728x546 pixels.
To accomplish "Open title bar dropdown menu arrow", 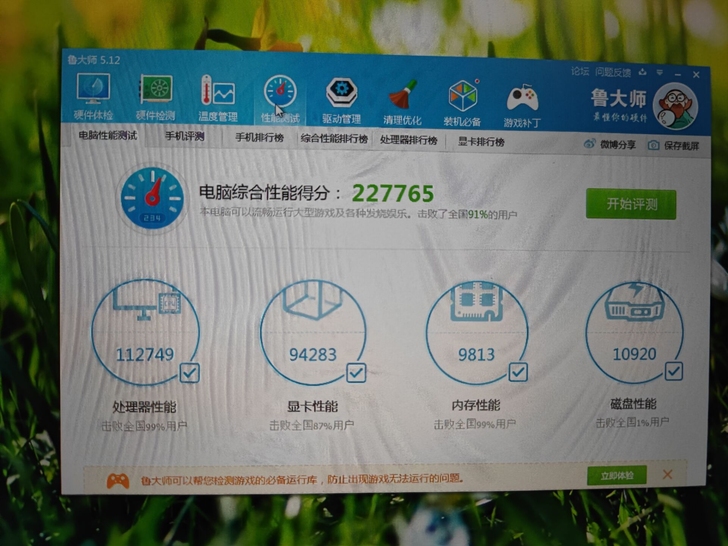I will point(659,73).
